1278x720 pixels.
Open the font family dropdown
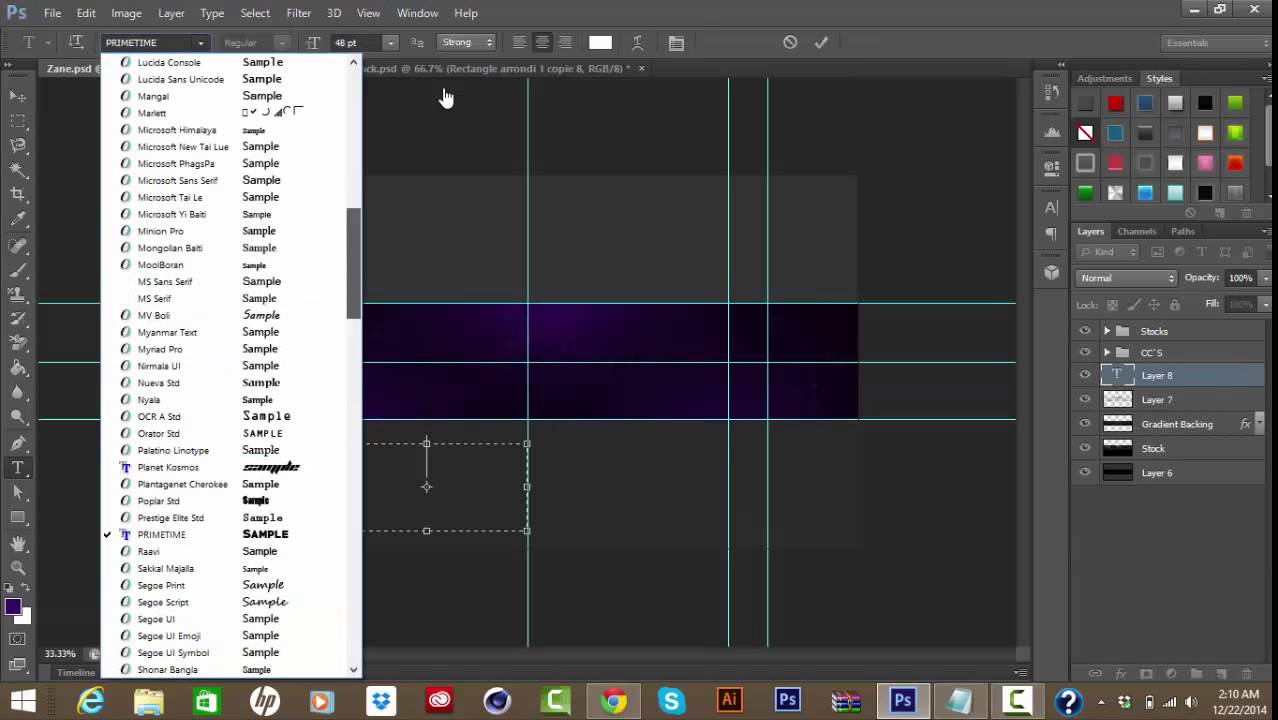[x=201, y=43]
